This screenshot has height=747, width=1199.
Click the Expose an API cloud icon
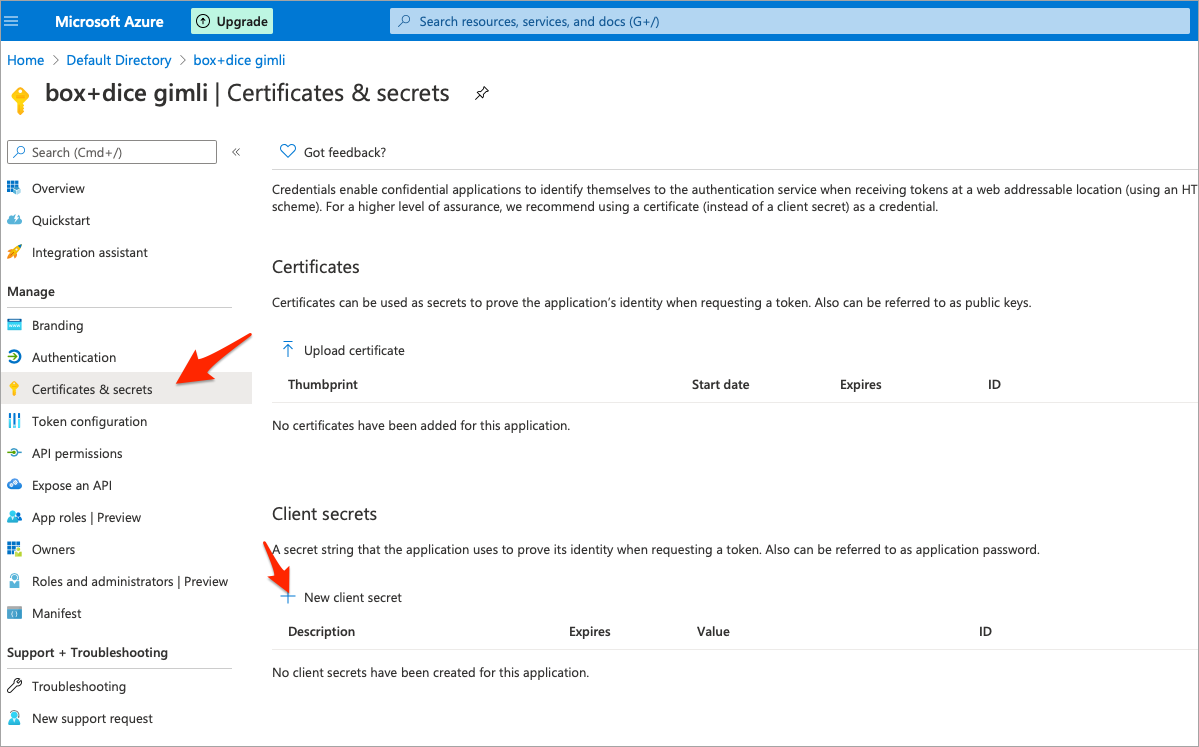[14, 485]
